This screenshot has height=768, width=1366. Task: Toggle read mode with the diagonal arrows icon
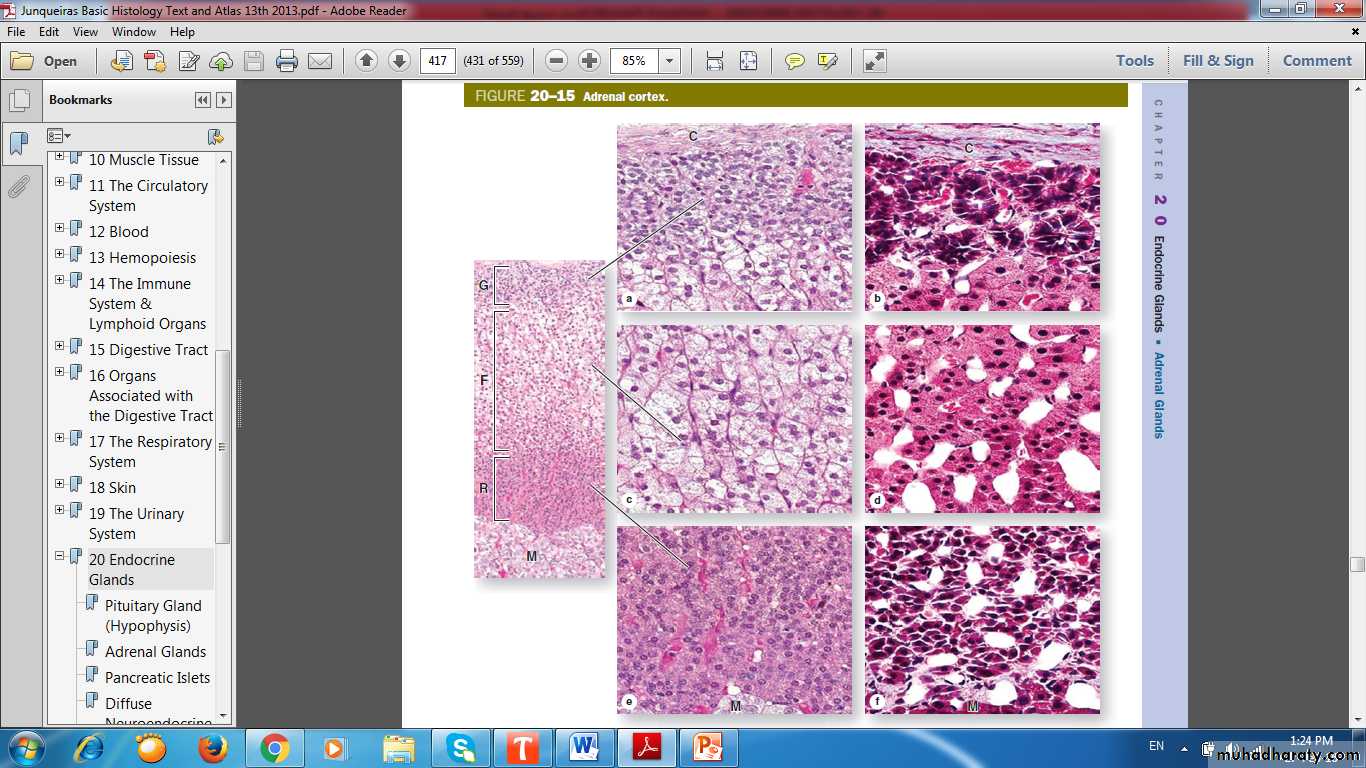[874, 61]
